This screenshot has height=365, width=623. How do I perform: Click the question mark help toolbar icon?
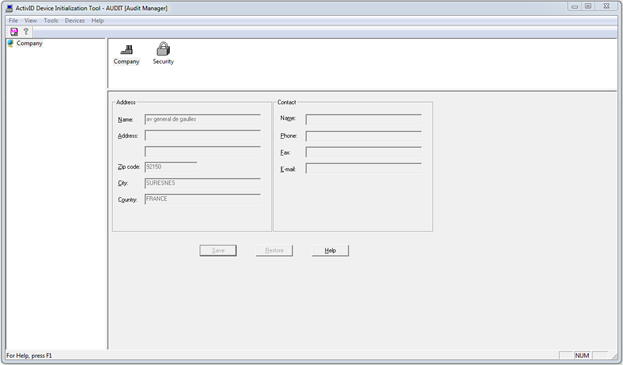click(26, 32)
